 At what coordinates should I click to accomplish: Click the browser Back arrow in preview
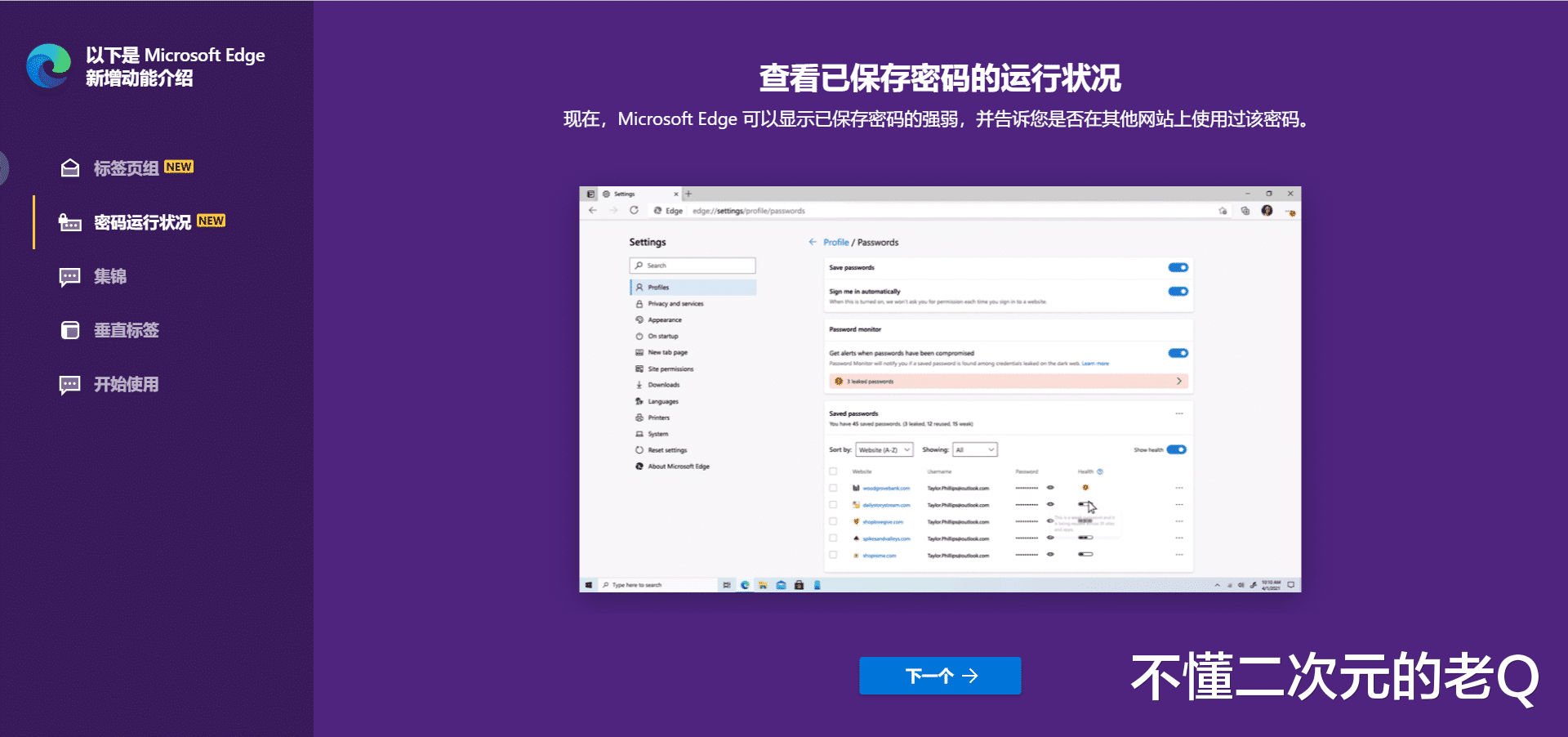(x=593, y=211)
